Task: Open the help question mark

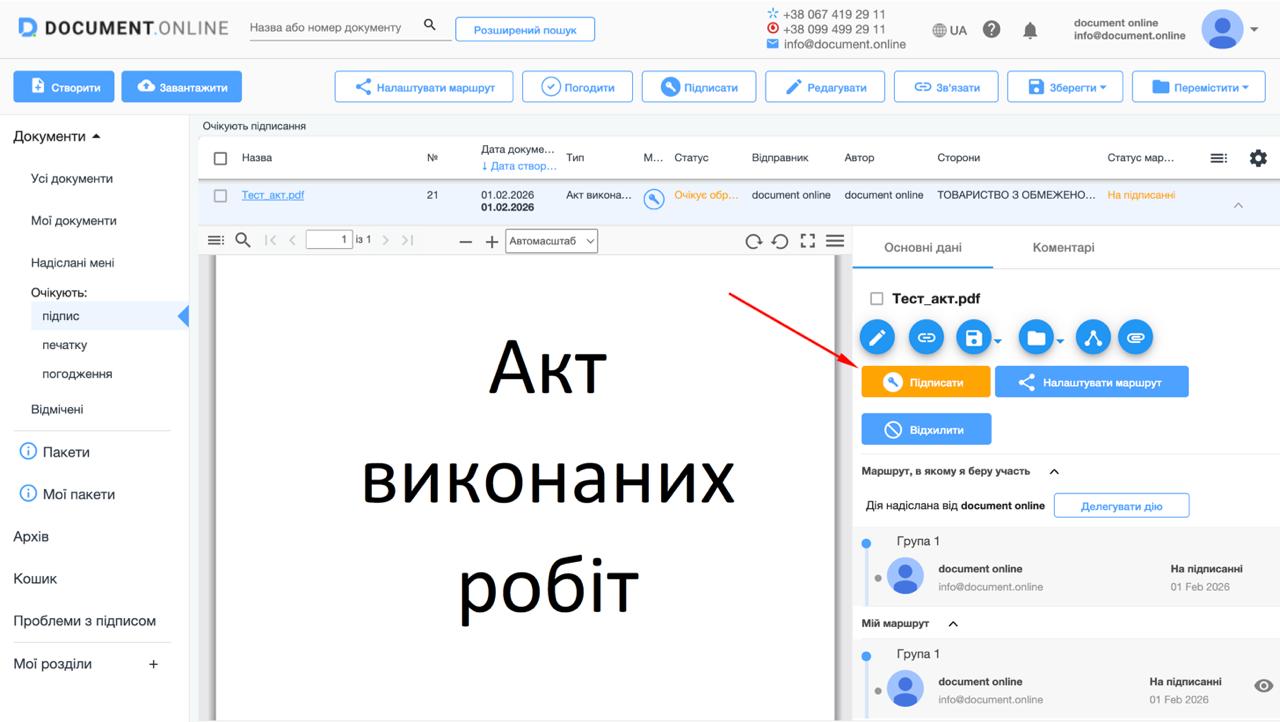Action: (x=991, y=30)
